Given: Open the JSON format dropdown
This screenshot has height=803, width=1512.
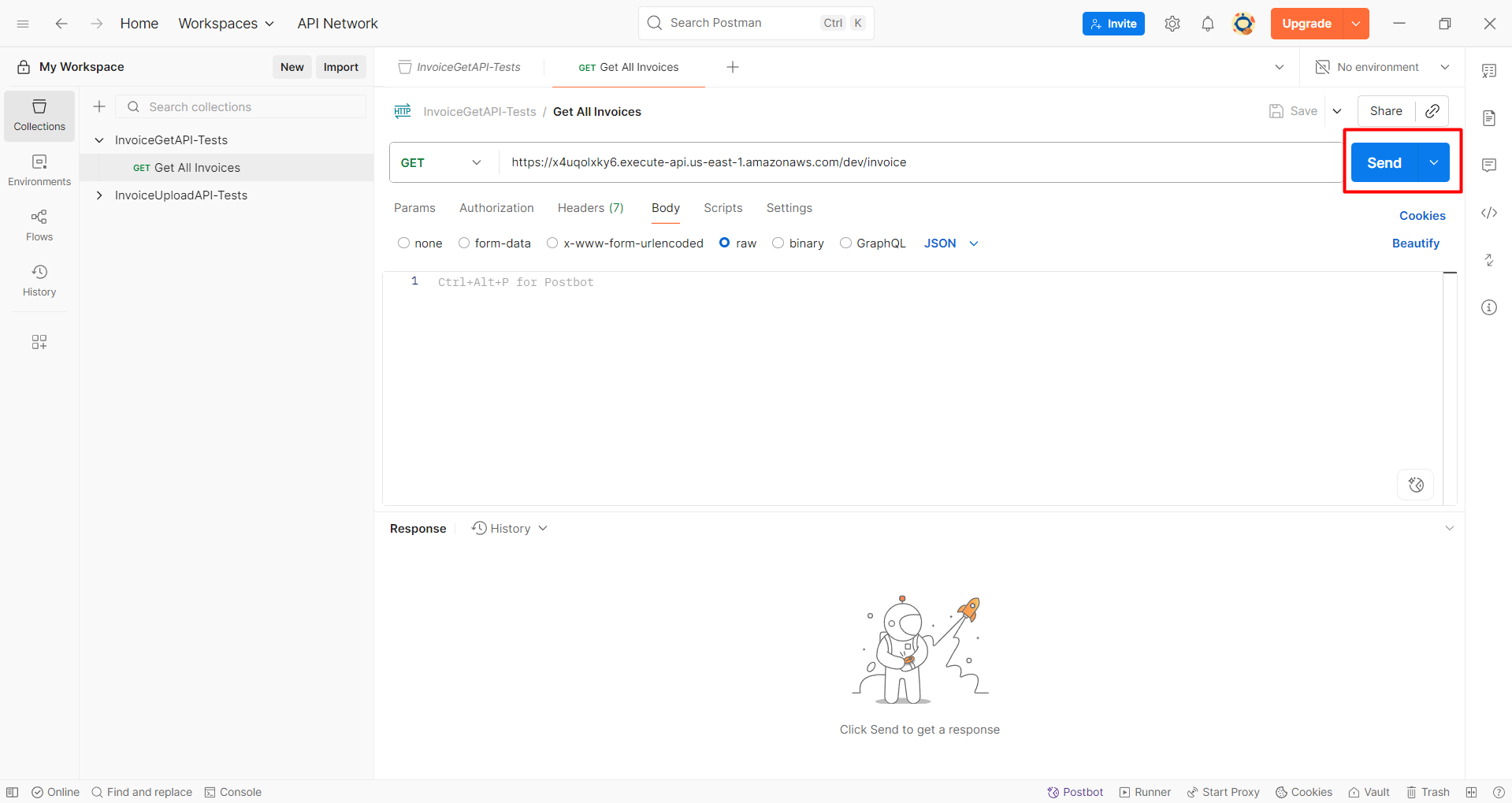Looking at the screenshot, I should point(949,243).
